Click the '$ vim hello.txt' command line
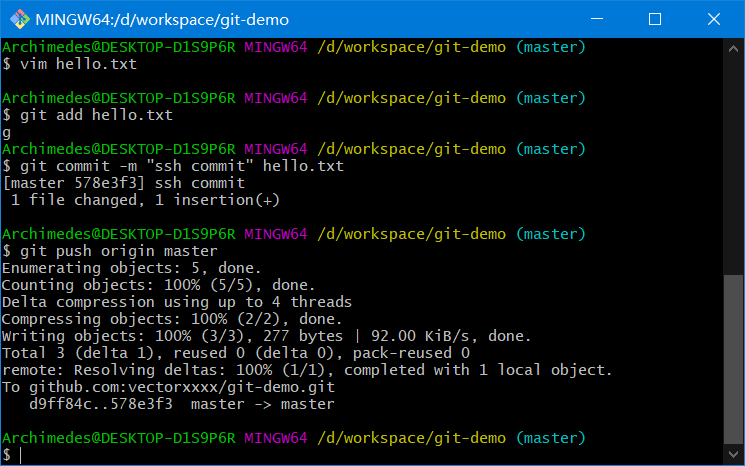This screenshot has height=466, width=745. 69,64
